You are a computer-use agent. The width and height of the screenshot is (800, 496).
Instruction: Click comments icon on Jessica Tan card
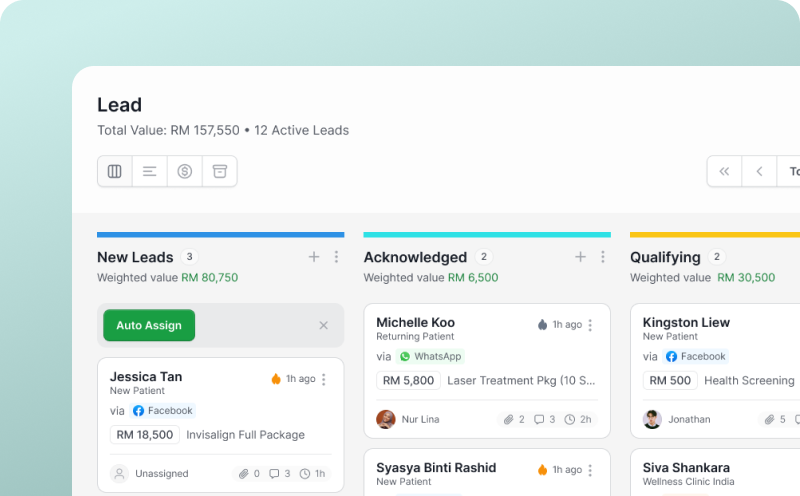[274, 474]
